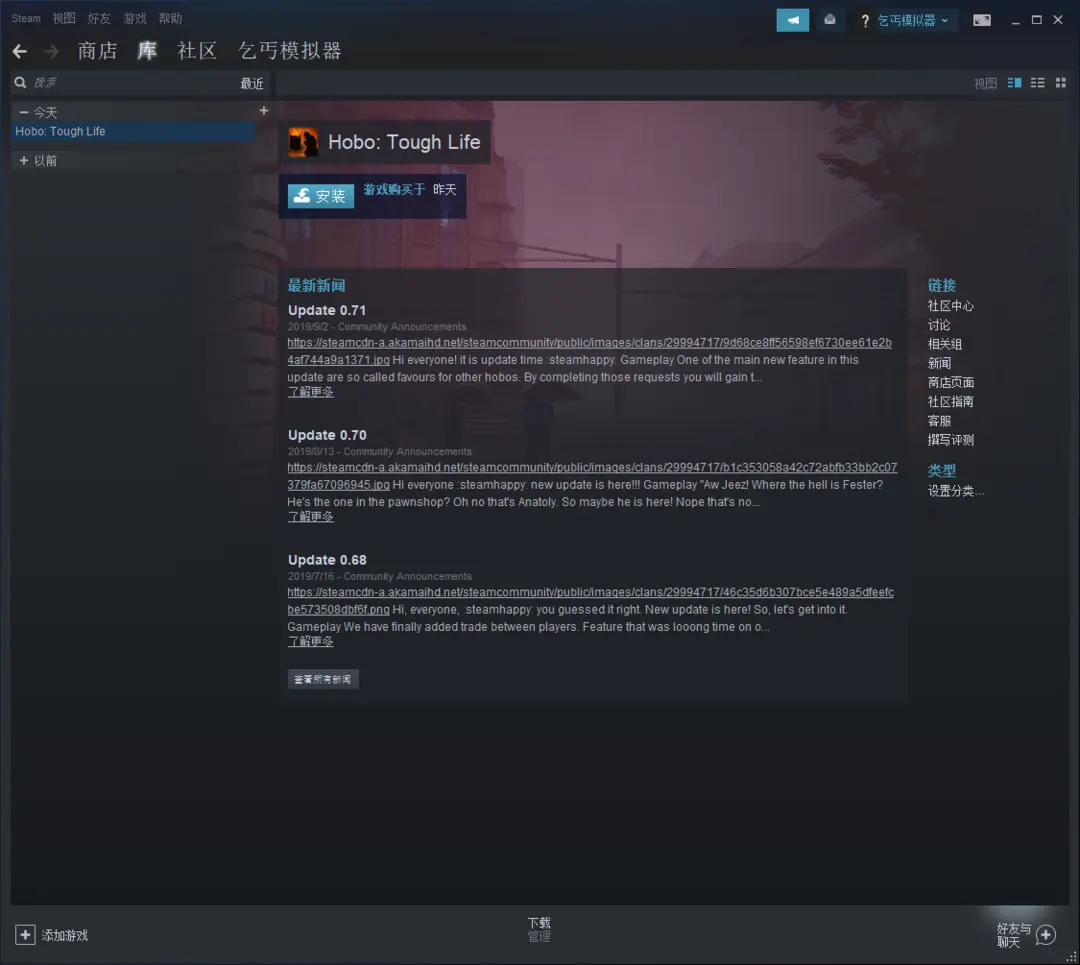1080x965 pixels.
Task: Click the 安装 install button
Action: click(x=321, y=196)
